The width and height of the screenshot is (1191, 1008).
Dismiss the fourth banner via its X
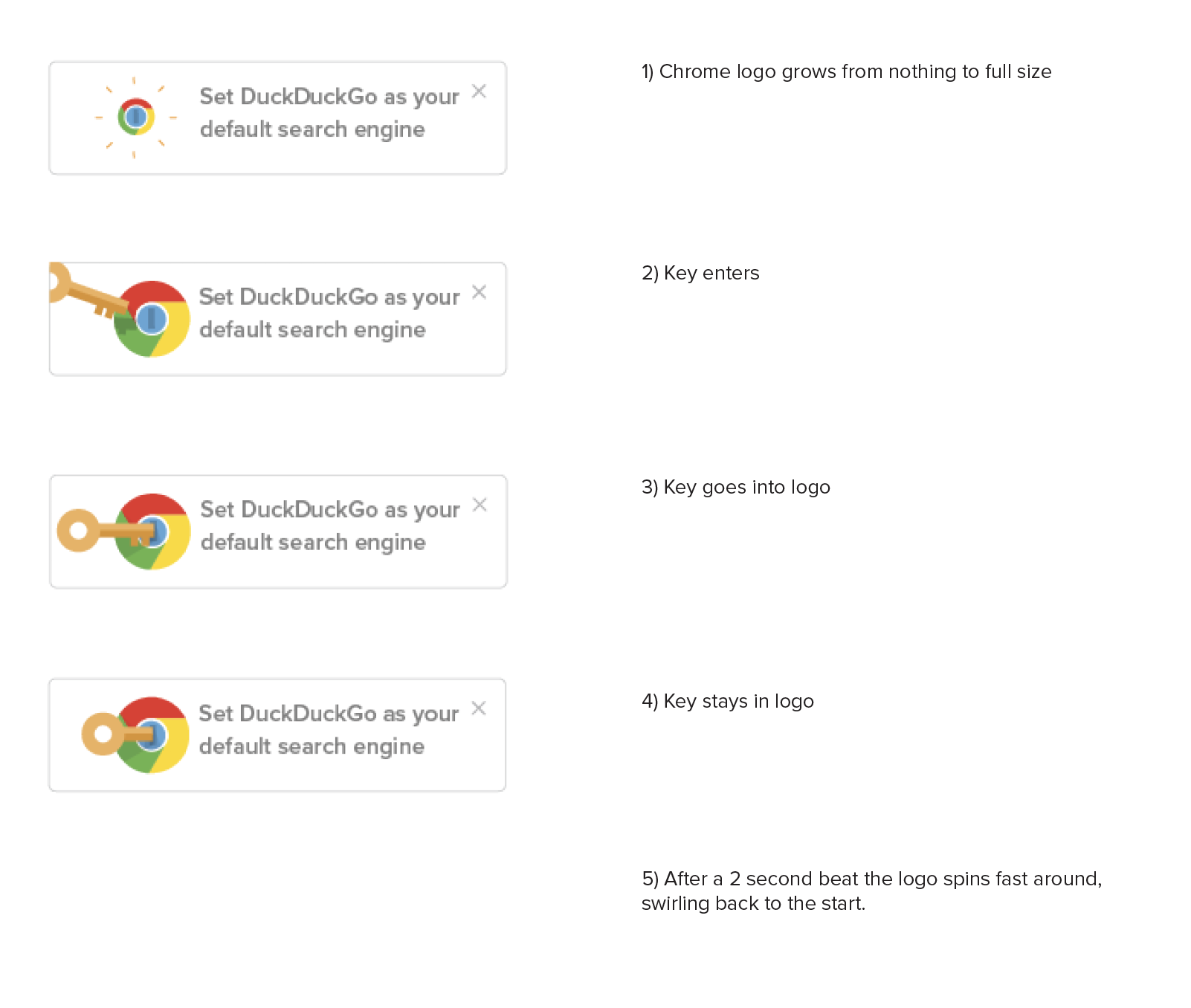(x=480, y=708)
